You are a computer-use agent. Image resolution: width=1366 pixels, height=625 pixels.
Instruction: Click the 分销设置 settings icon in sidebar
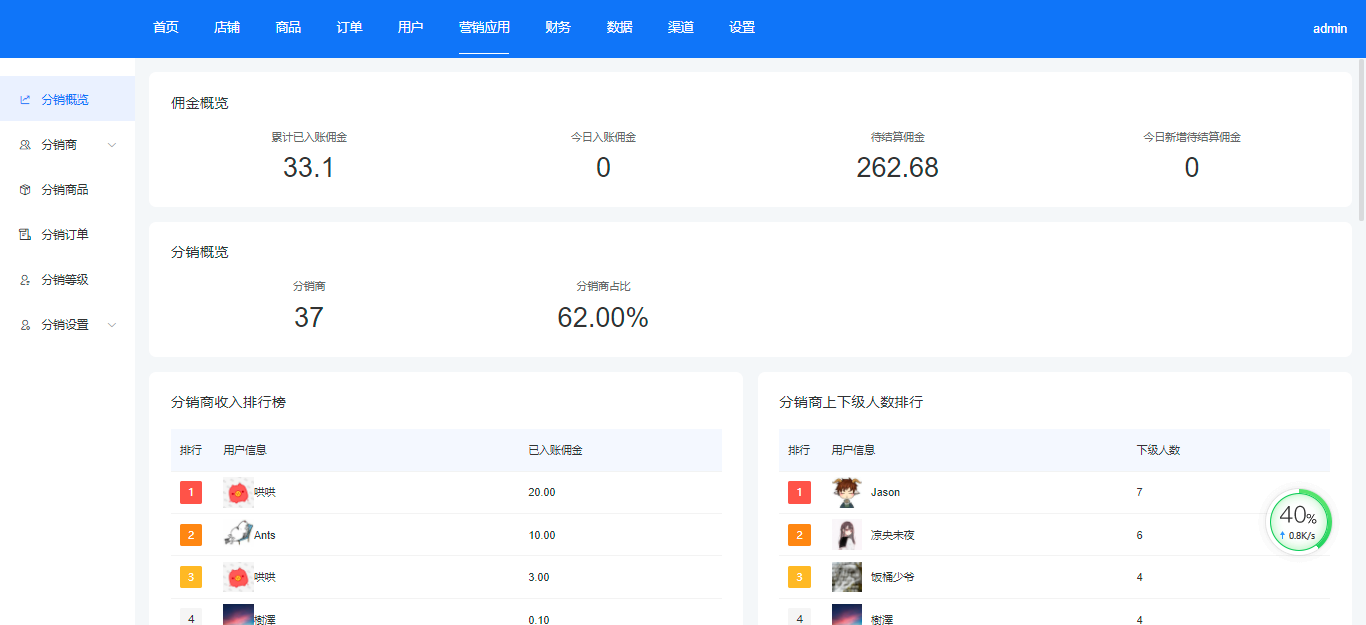pos(25,325)
